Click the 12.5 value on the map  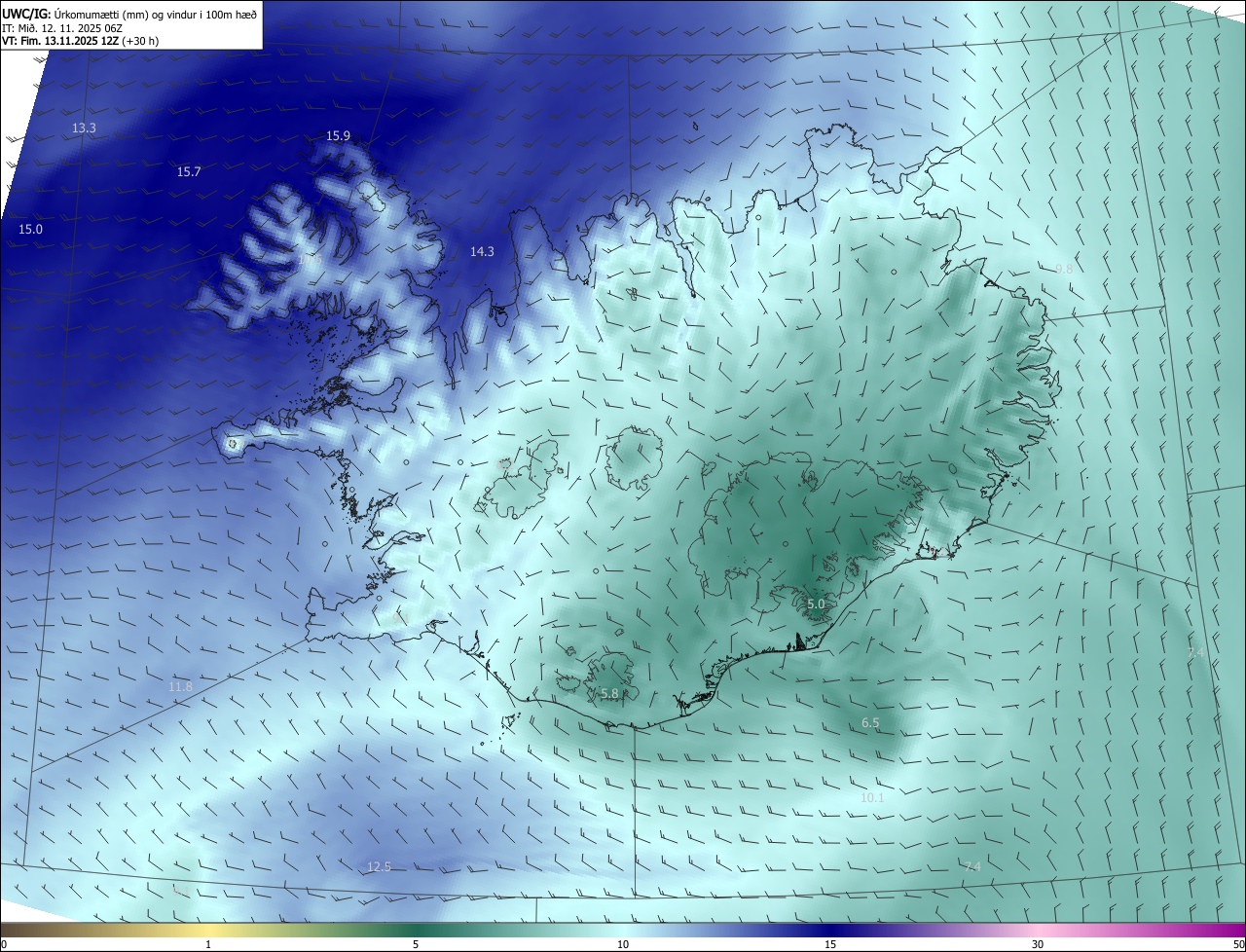[379, 867]
